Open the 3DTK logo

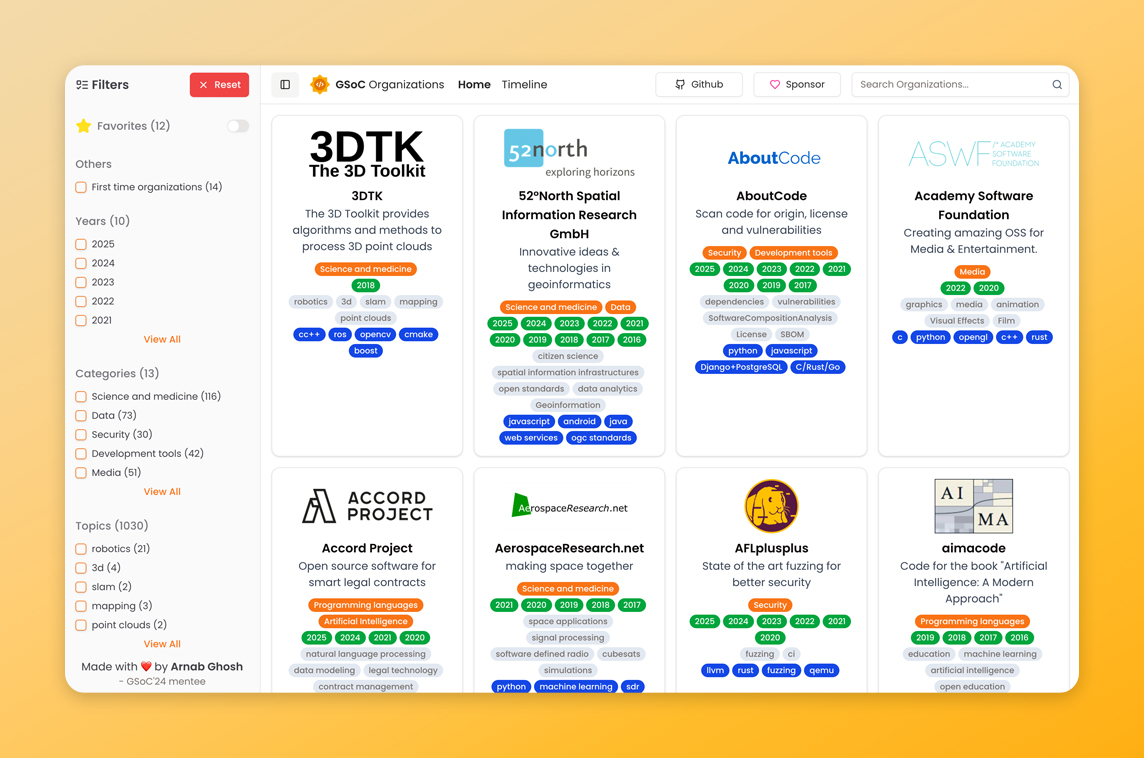tap(367, 154)
